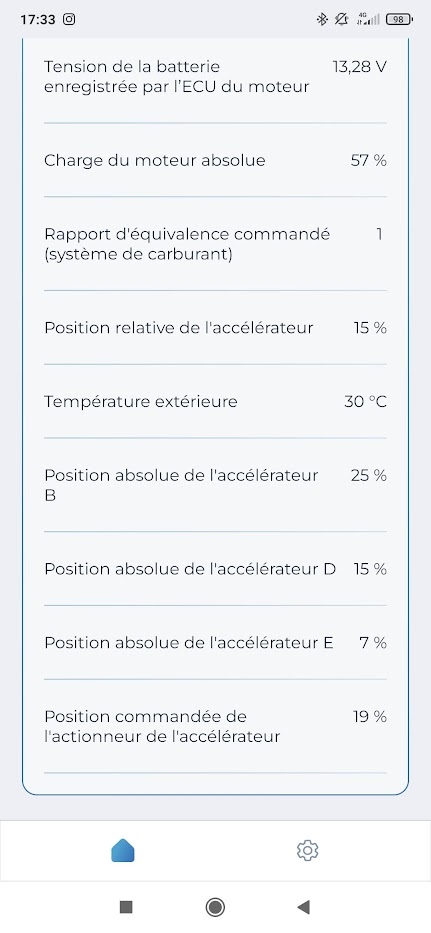This screenshot has height=933, width=431.
Task: Tap the recent apps square button
Action: pyautogui.click(x=126, y=907)
